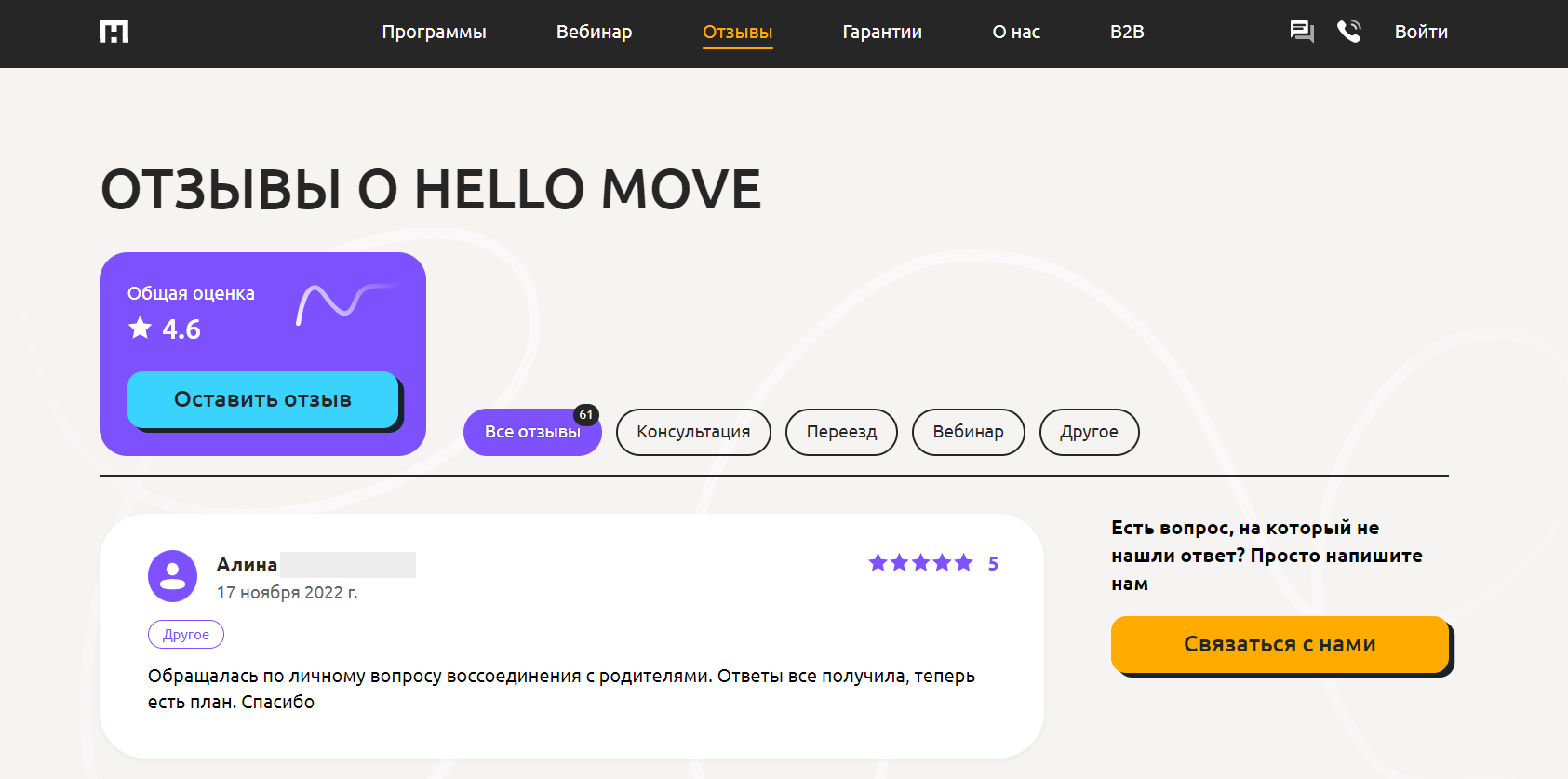Click the squiggle graphic in rating card
Image resolution: width=1568 pixels, height=779 pixels.
coord(344,303)
